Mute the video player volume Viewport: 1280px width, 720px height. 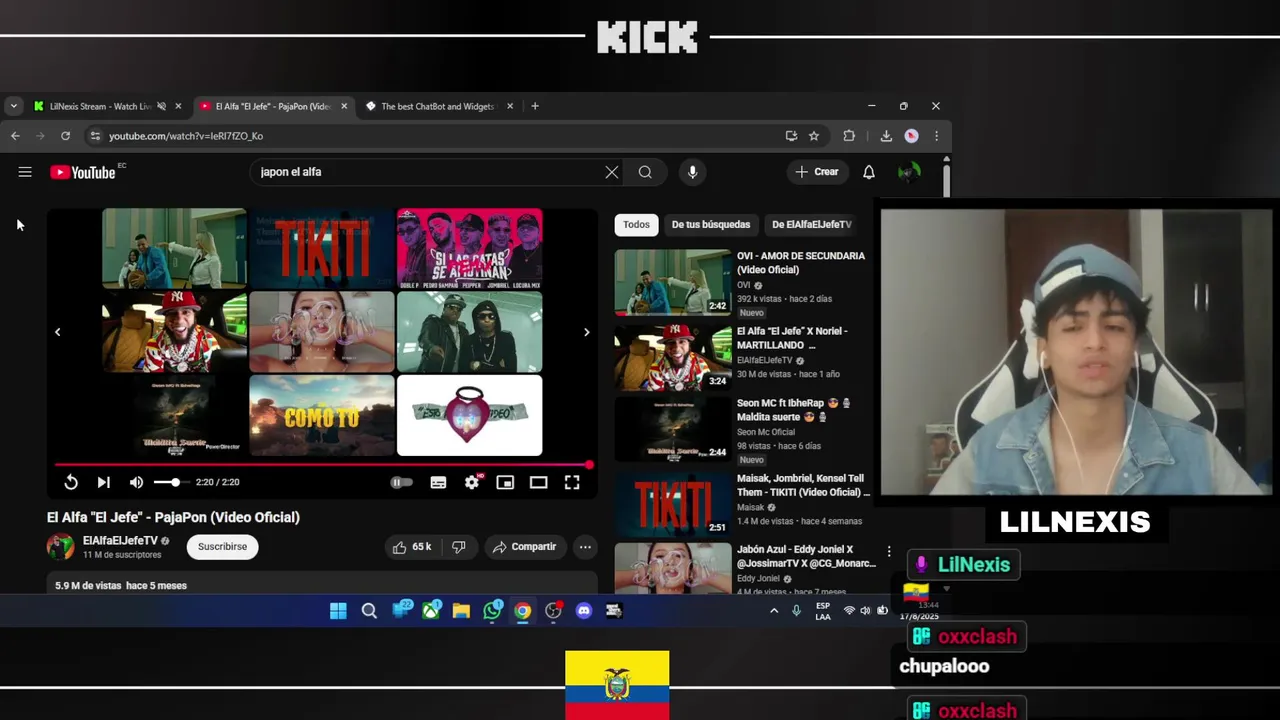[x=136, y=482]
